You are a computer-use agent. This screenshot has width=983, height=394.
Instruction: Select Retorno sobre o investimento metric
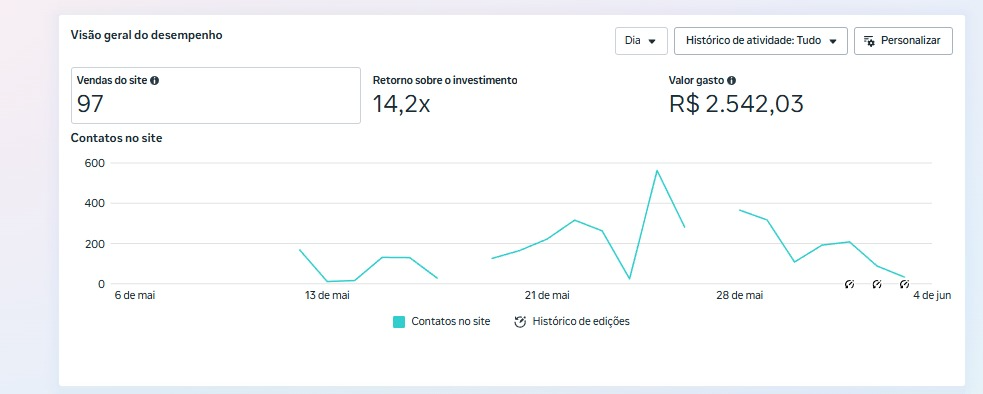tap(444, 80)
